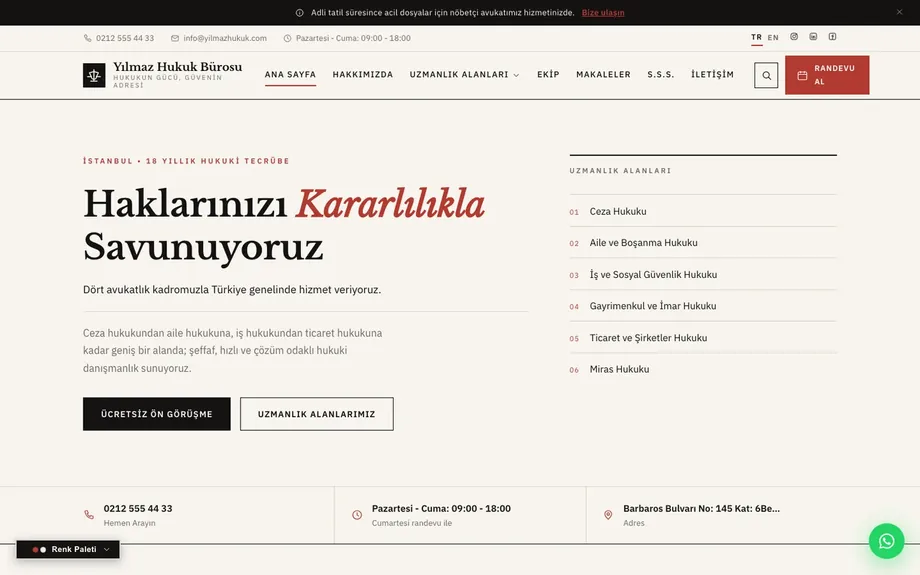Open the LinkedIn social icon

click(x=813, y=36)
